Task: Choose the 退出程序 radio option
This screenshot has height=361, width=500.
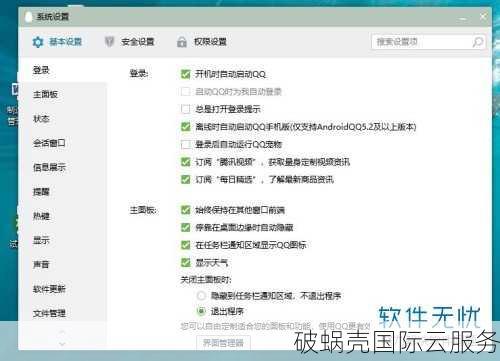Action: [x=201, y=311]
